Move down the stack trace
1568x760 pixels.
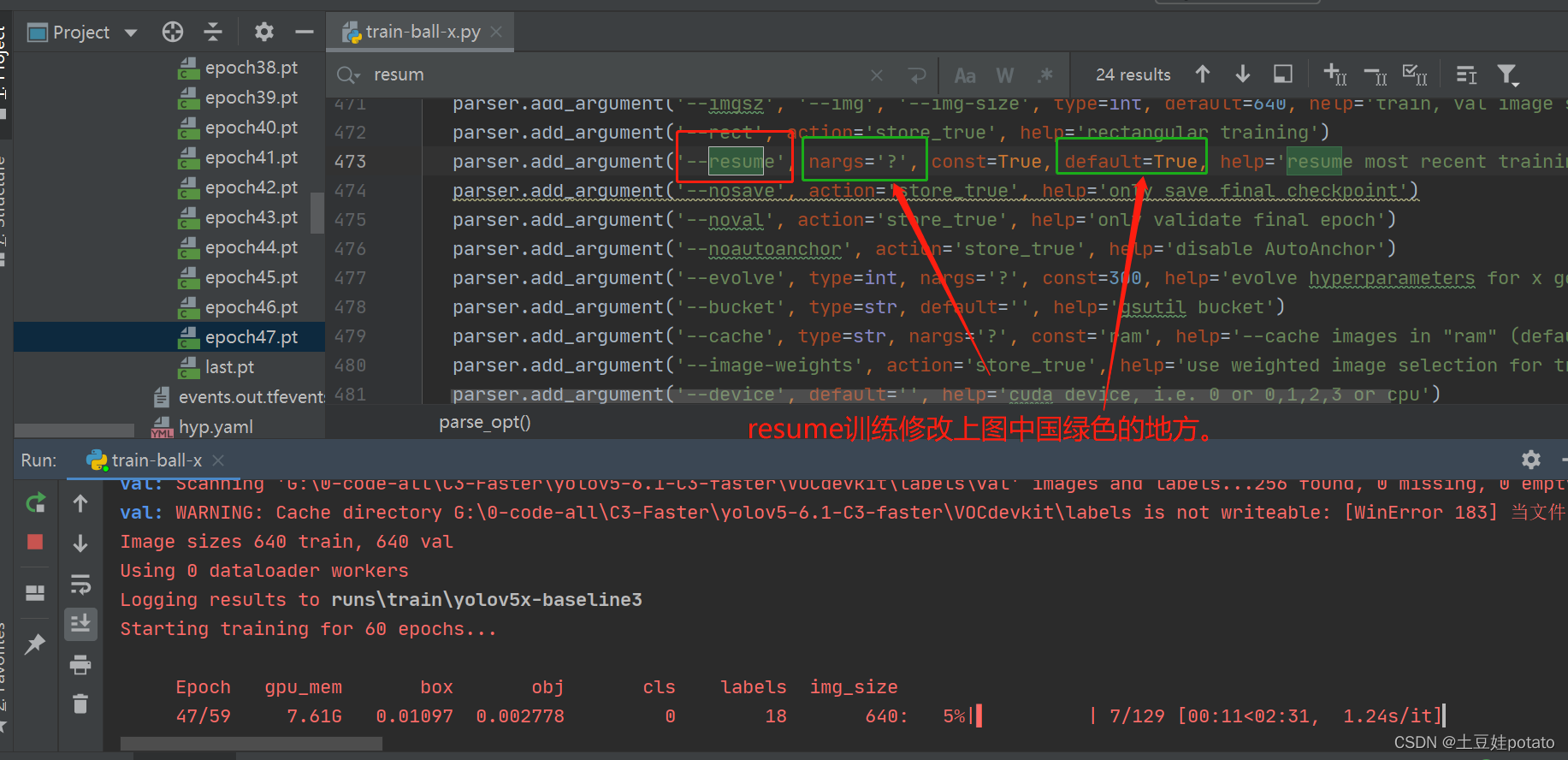coord(80,543)
